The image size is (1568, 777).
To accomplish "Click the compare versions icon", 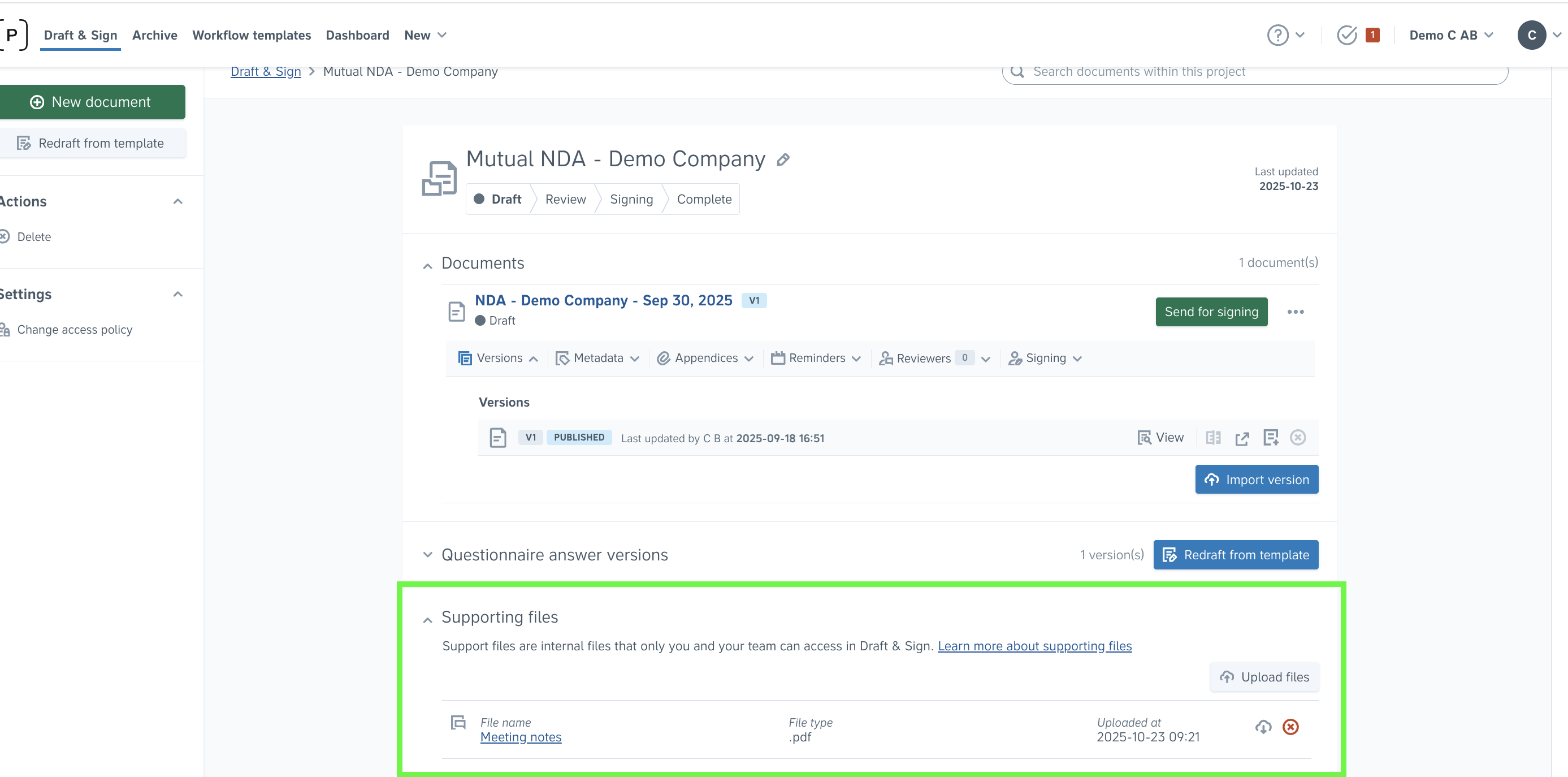I will pos(1213,438).
